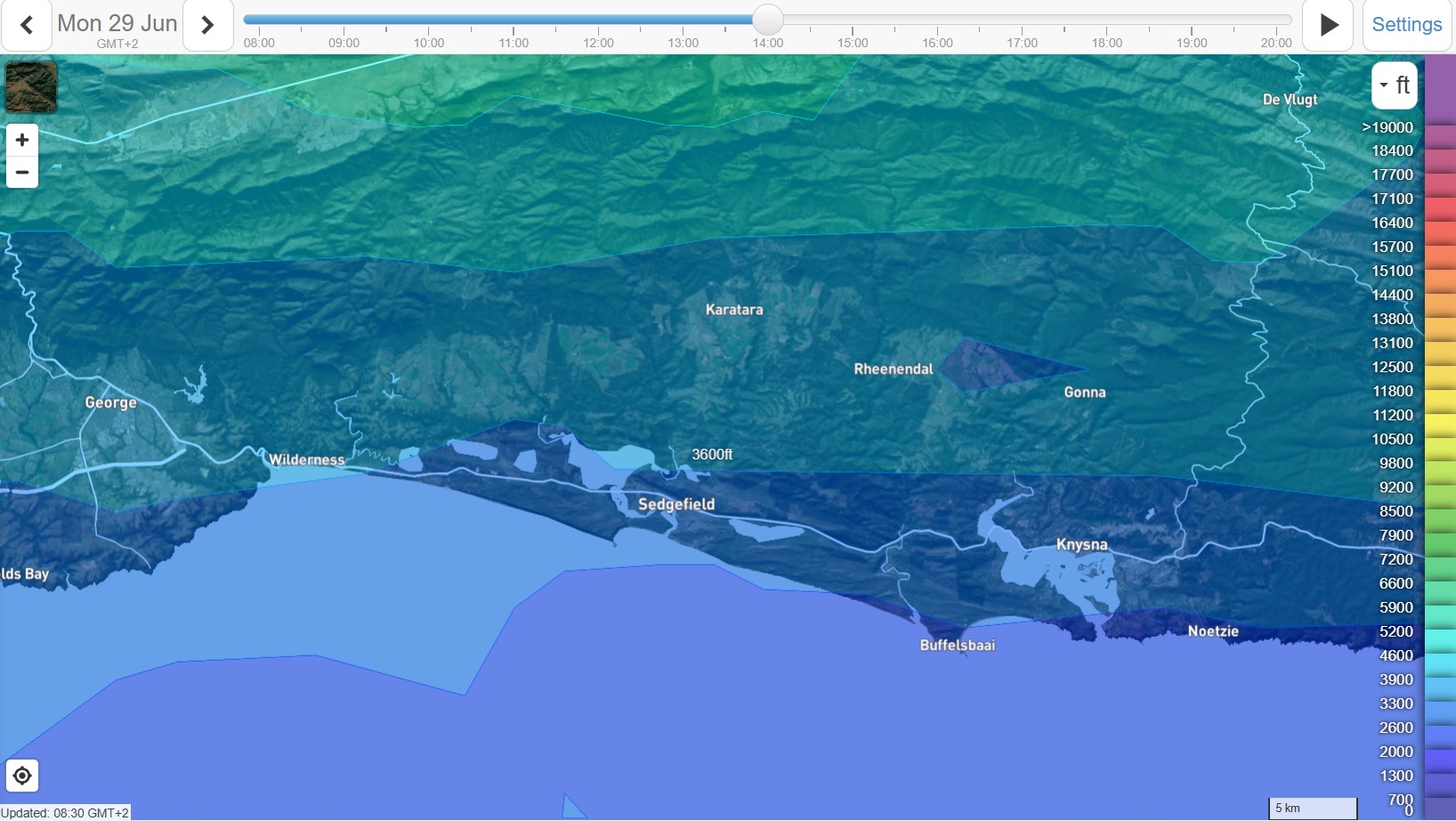This screenshot has width=1456, height=821.
Task: Switch map to satellite base layer thumbnail
Action: coord(31,86)
